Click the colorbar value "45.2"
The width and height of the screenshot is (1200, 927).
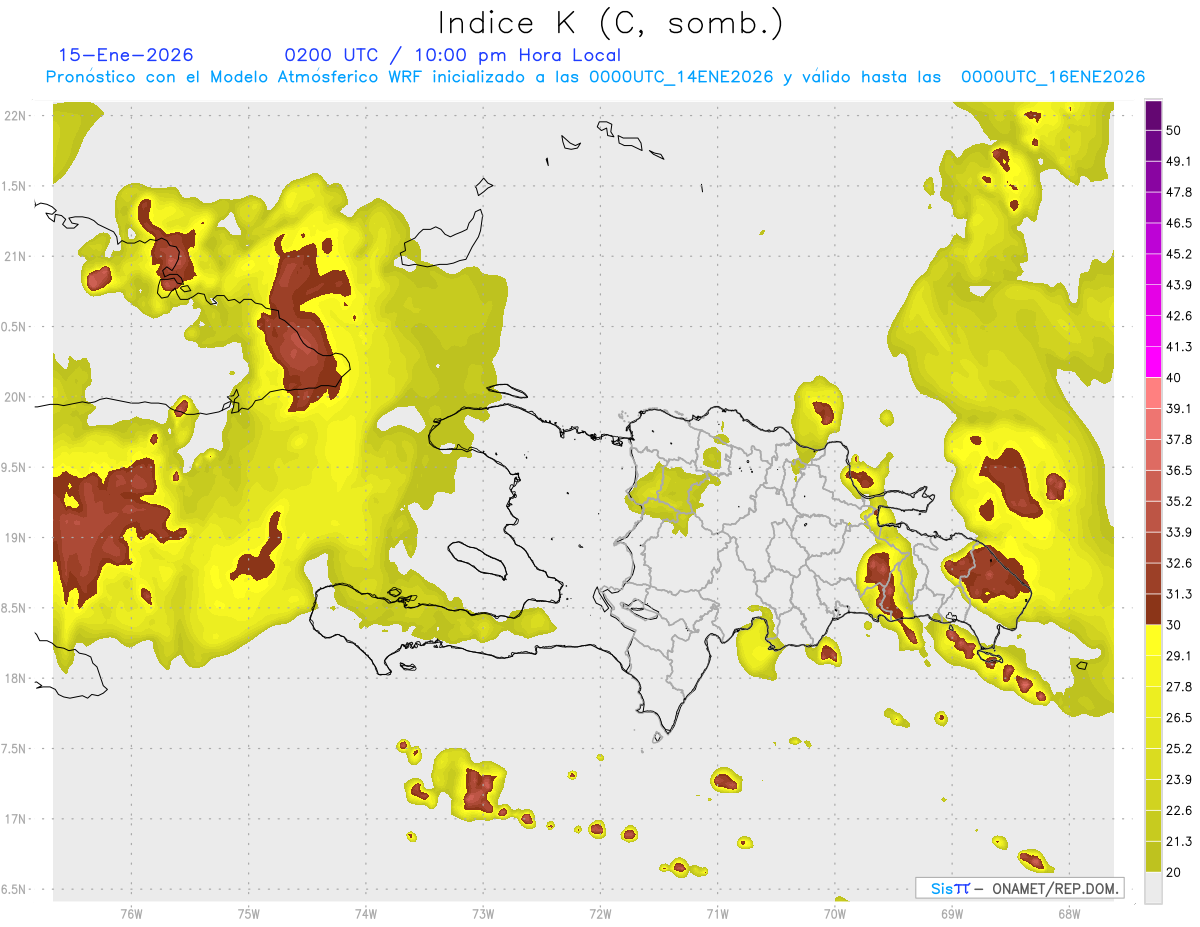(x=1178, y=254)
